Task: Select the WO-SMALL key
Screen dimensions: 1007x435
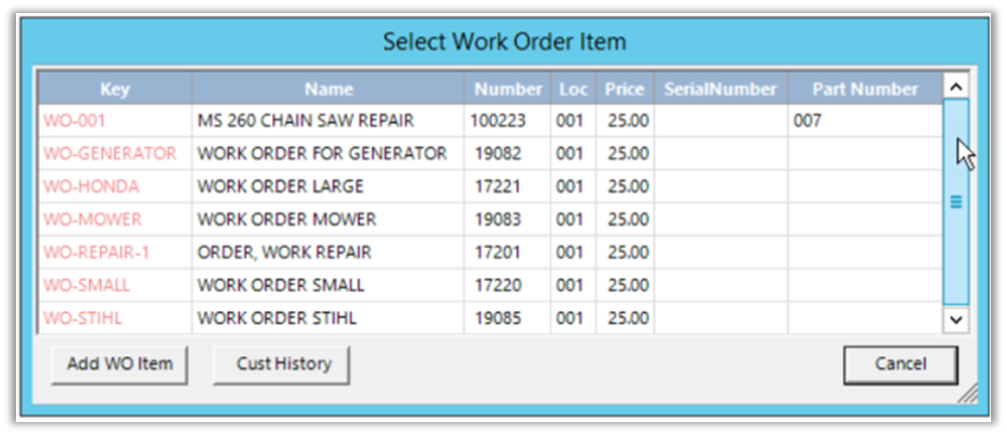Action: 87,286
